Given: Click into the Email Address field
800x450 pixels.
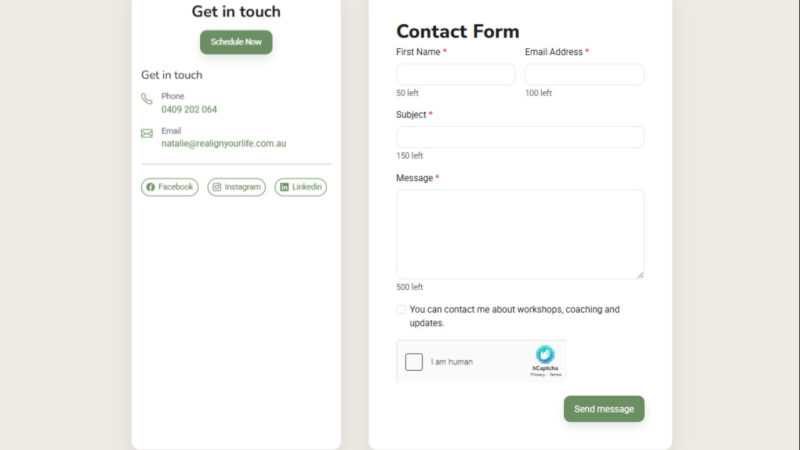Looking at the screenshot, I should [x=584, y=75].
